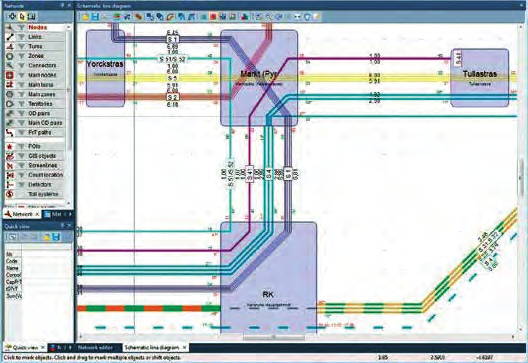Toggle the filter icon next to Screenlines

pyautogui.click(x=22, y=165)
